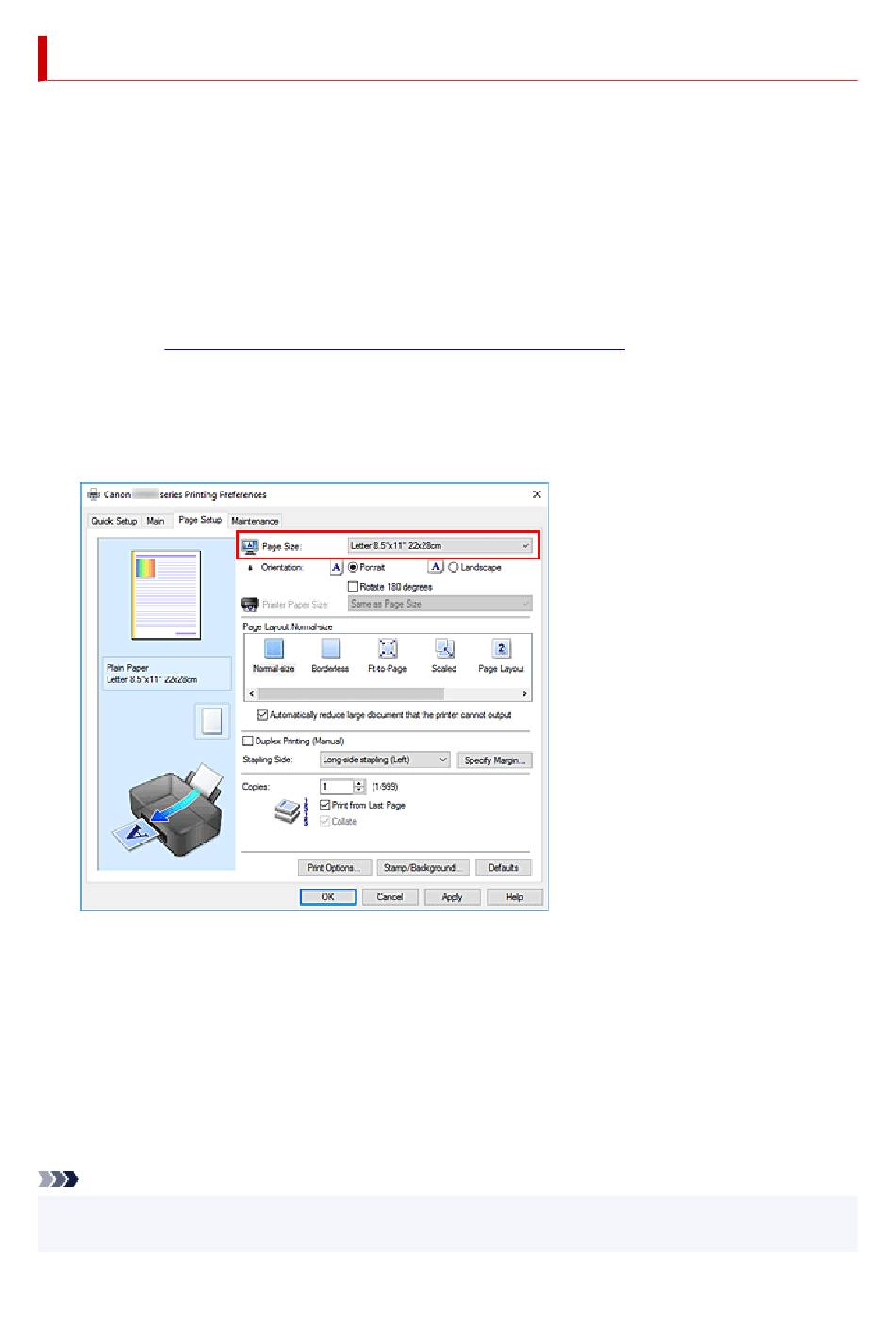
Task: Select the Normal-size page layout icon
Action: tap(274, 648)
